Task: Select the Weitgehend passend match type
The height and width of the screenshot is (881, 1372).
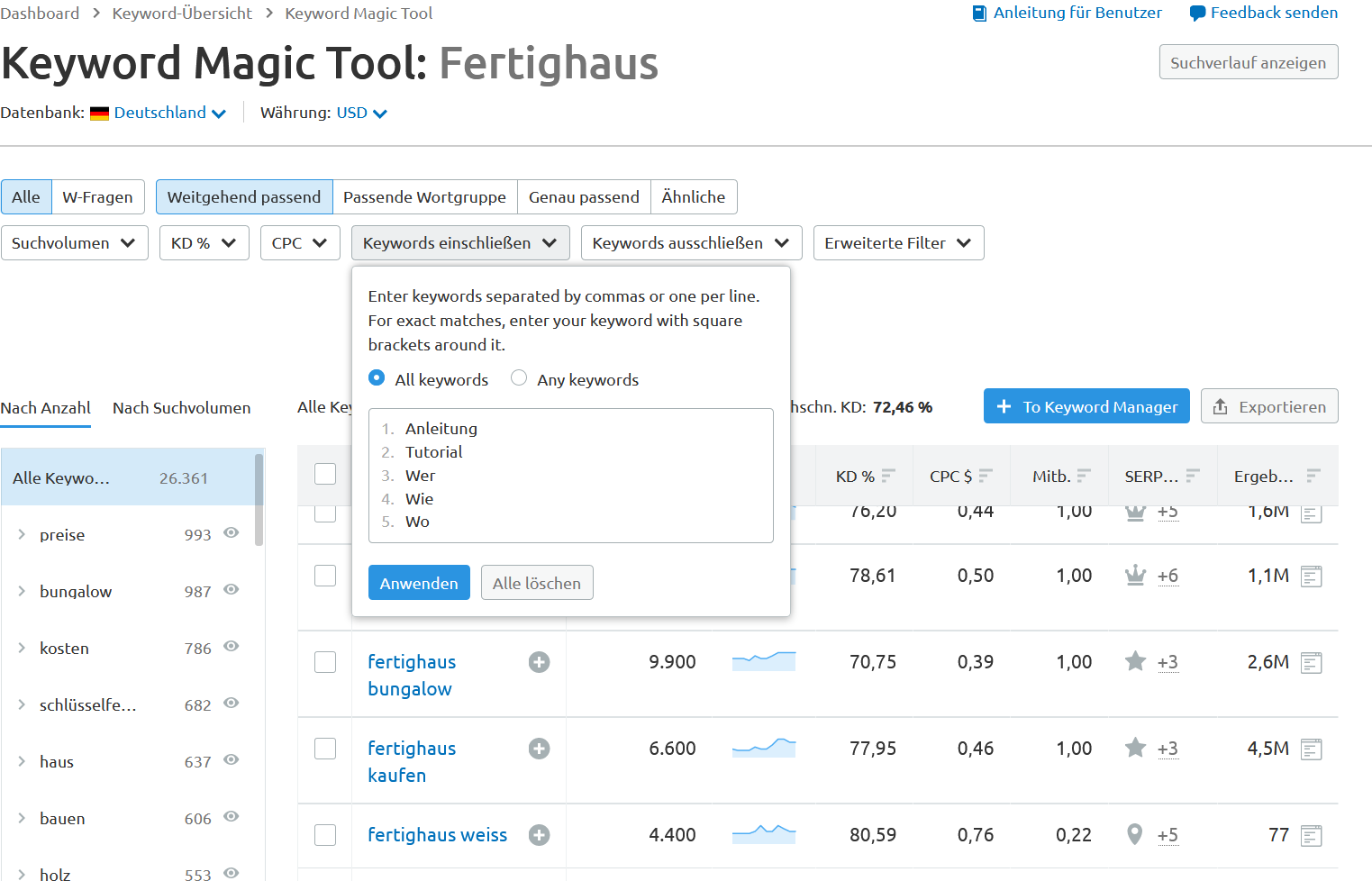Action: coord(244,197)
